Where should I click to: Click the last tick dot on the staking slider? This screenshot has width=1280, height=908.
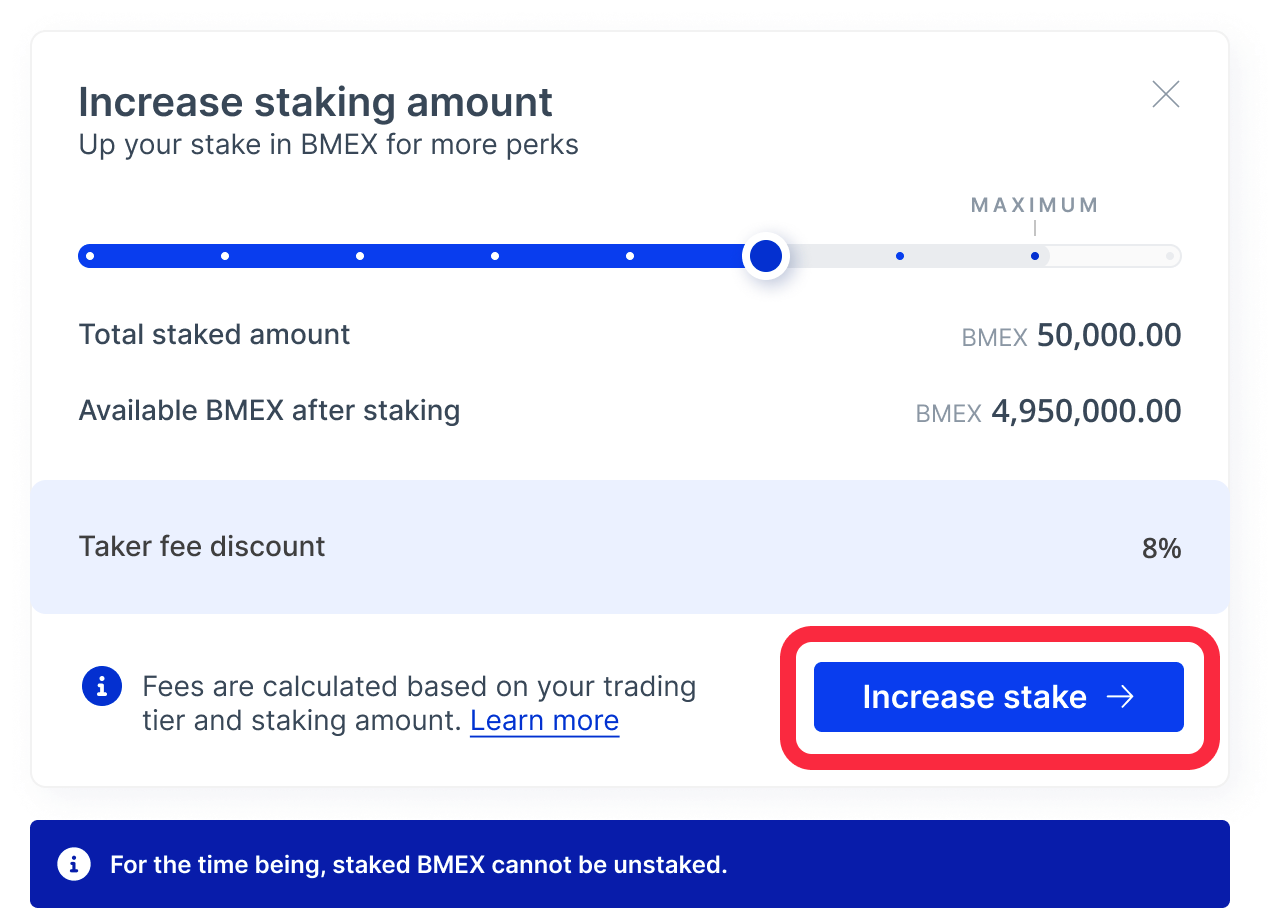1169,256
